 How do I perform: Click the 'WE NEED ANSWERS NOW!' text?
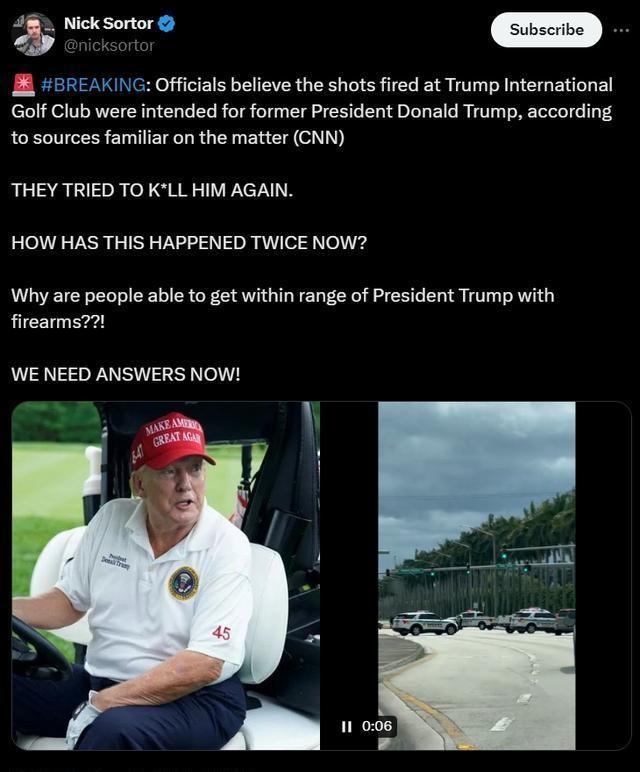[x=126, y=374]
